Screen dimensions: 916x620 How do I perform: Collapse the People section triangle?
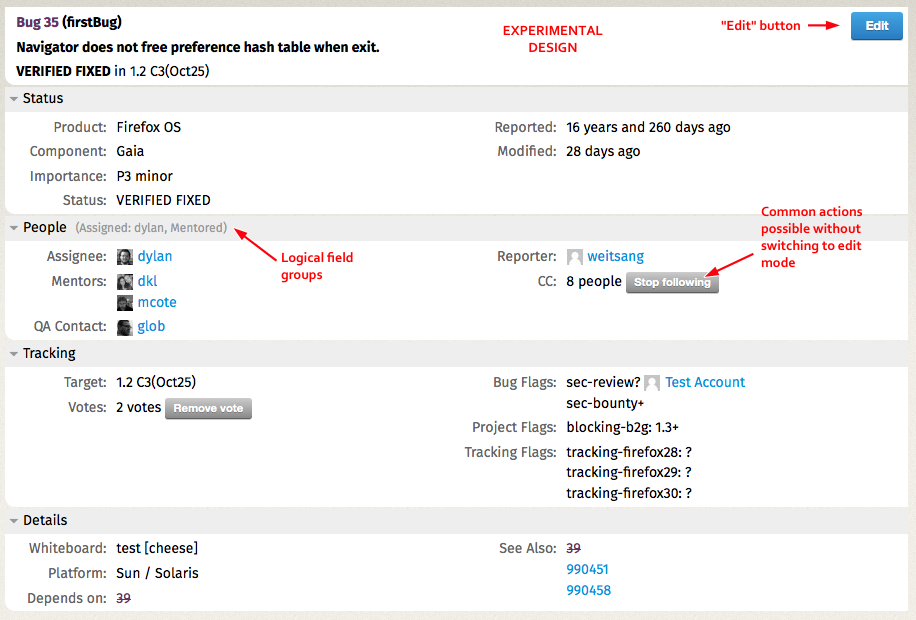(14, 228)
